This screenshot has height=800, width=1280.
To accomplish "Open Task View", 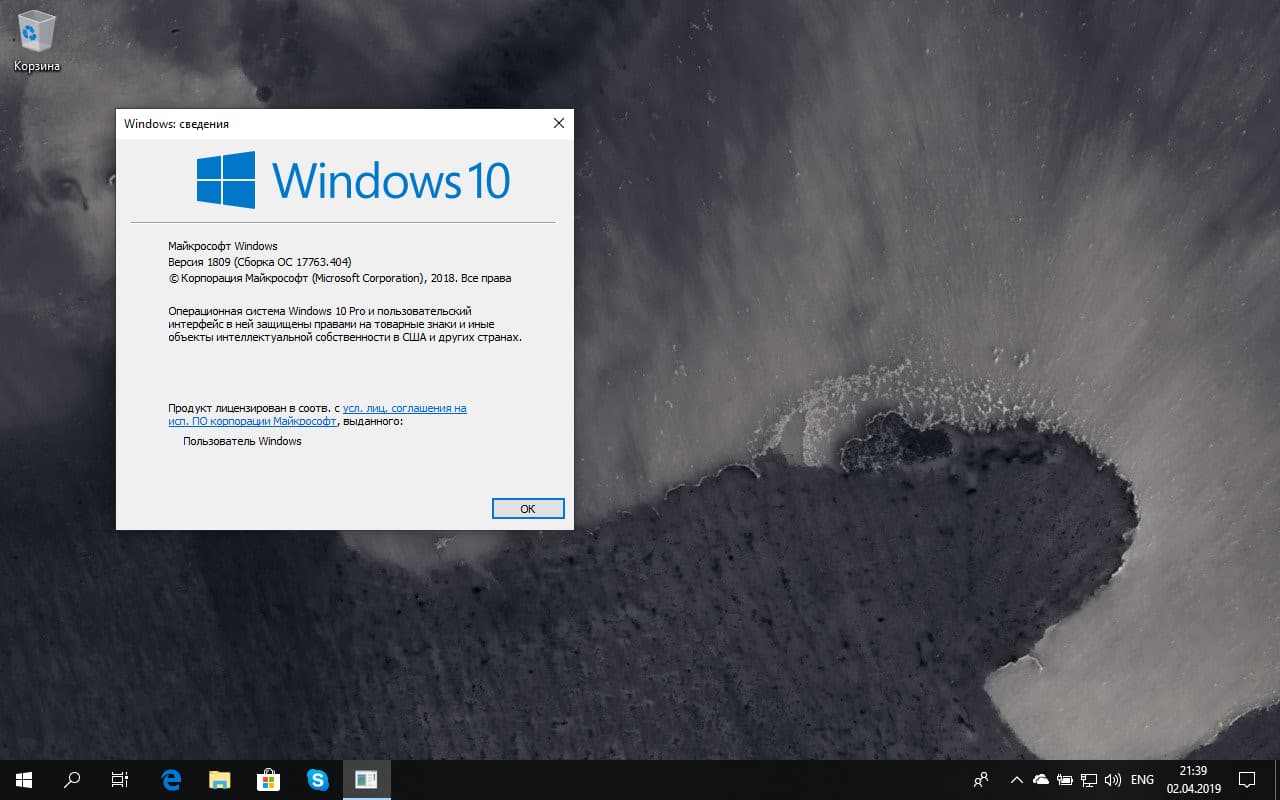I will click(119, 779).
